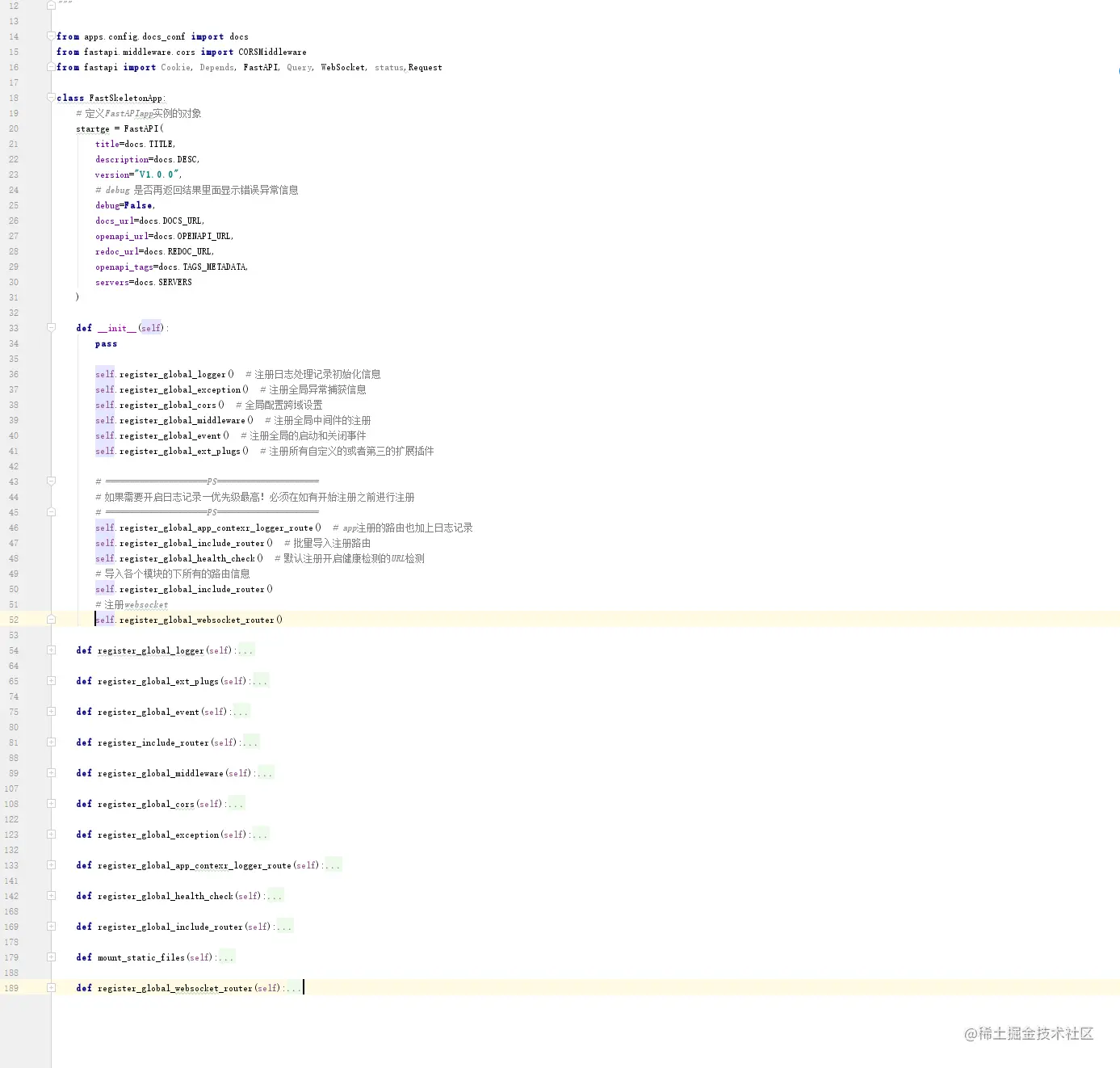Expand folded register_global_include_router method definition
Viewport: 1120px width, 1068px height.
click(51, 927)
